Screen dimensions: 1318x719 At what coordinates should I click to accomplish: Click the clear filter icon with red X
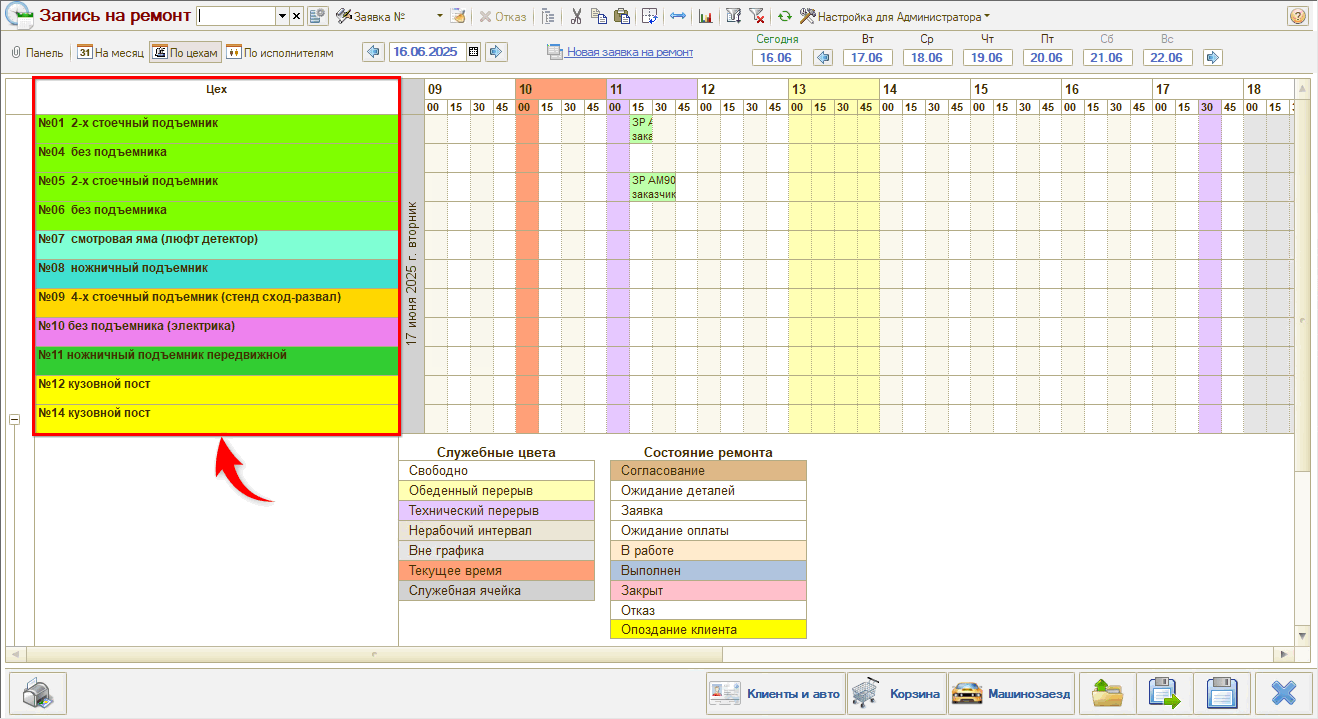tap(757, 16)
